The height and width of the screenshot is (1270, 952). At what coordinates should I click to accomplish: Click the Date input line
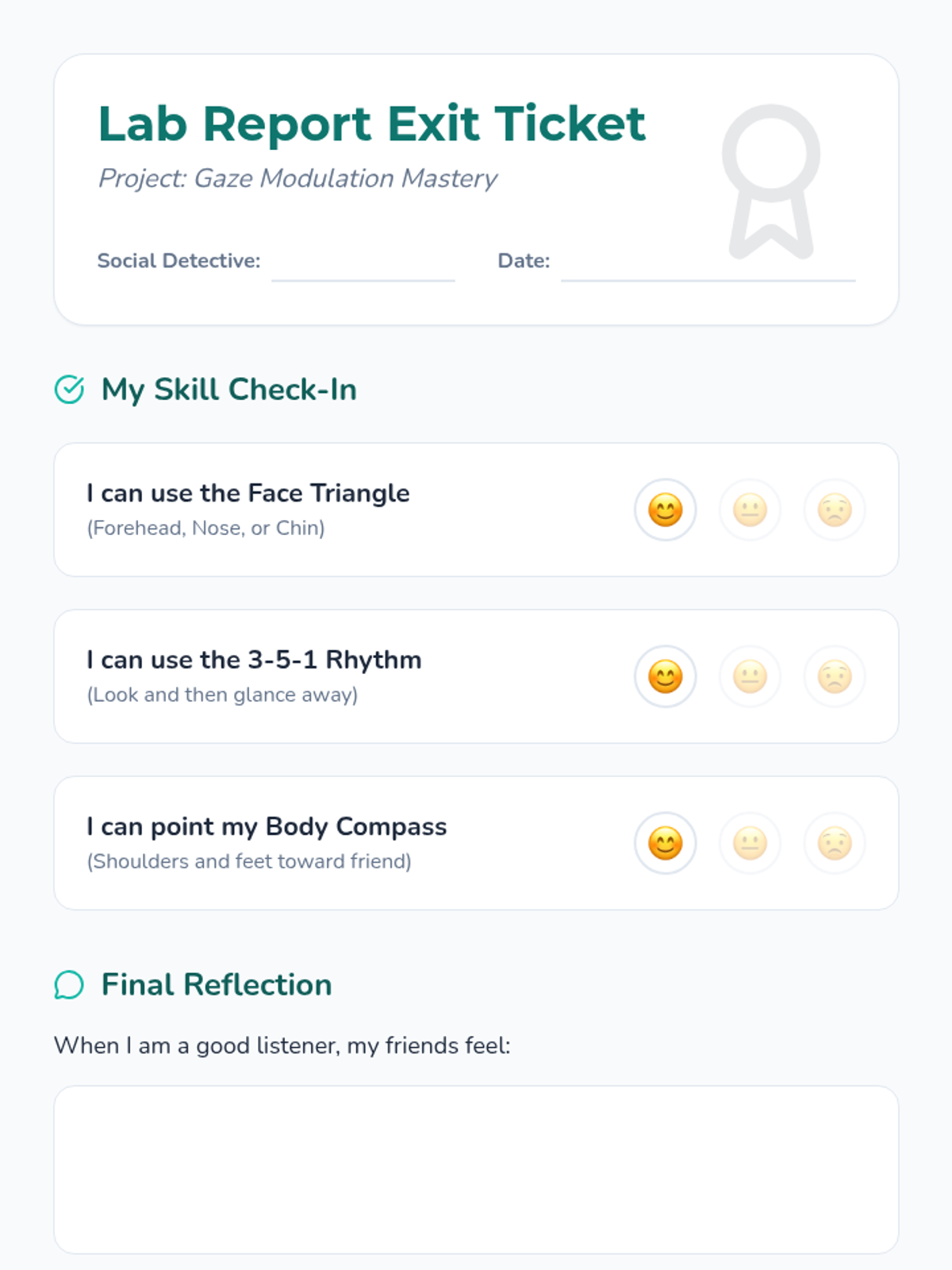[x=708, y=266]
